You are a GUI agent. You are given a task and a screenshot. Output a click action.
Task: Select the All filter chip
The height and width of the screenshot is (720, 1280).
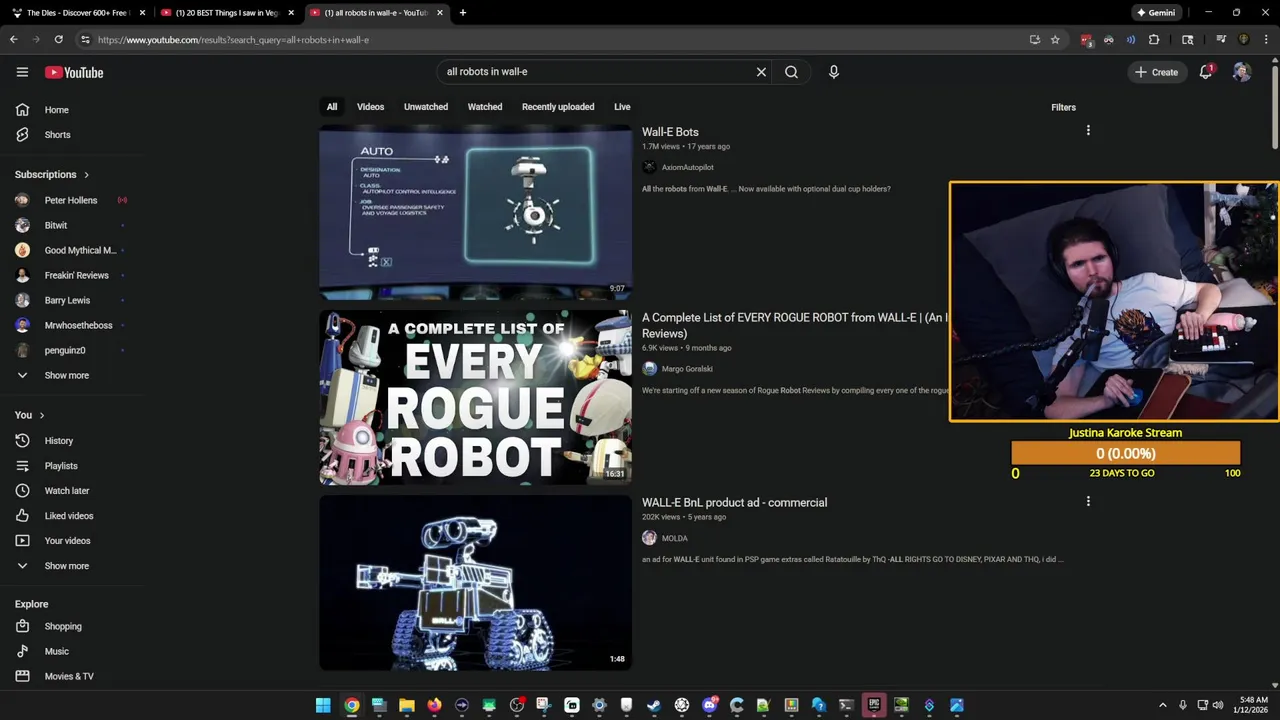pos(332,107)
